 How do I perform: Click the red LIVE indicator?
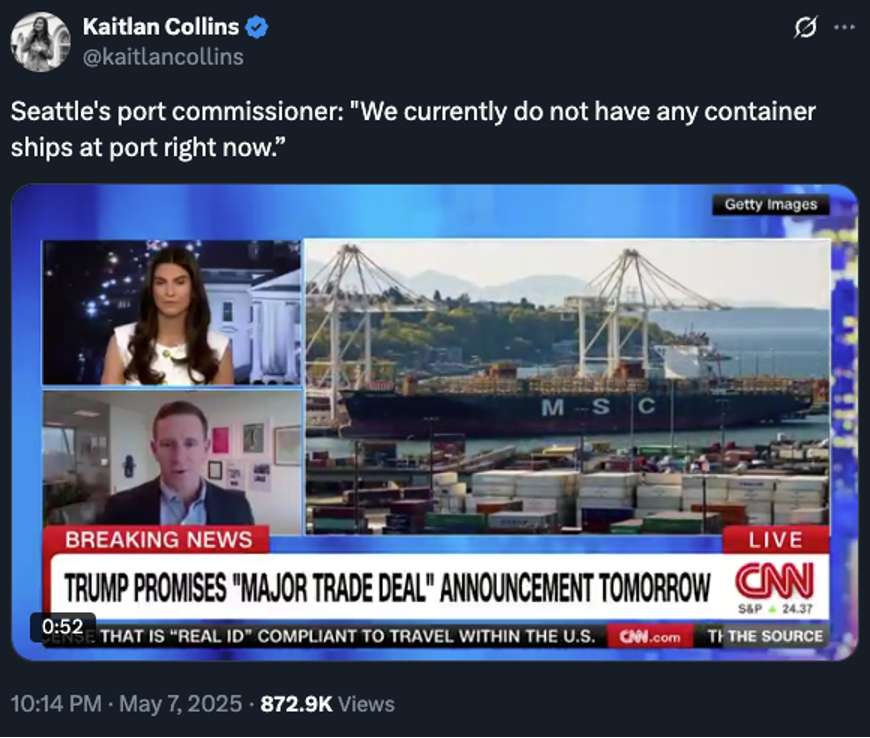(775, 540)
